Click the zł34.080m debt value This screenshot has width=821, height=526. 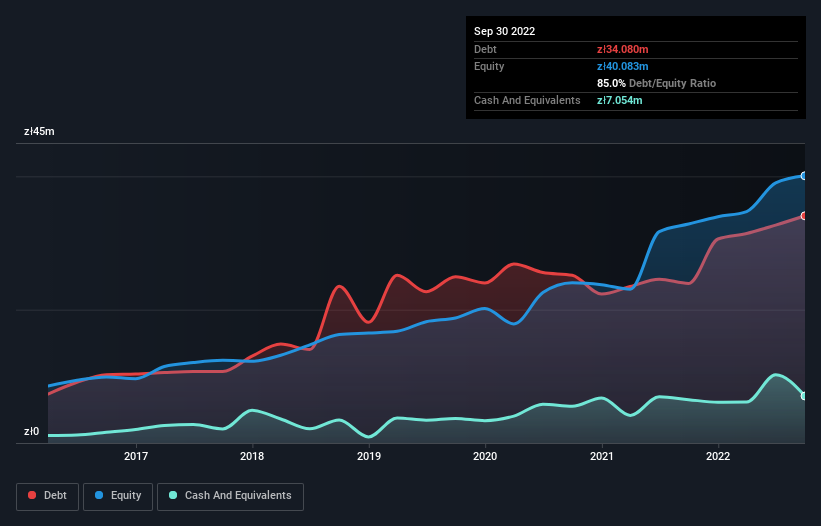click(623, 49)
